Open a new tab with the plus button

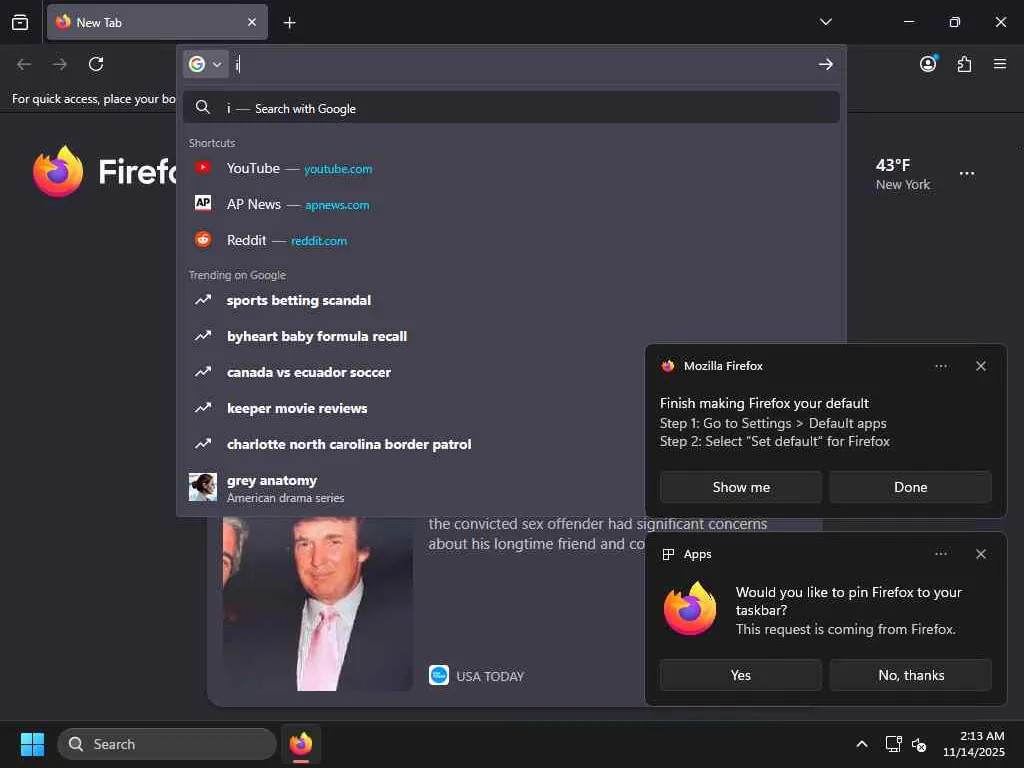coord(289,23)
